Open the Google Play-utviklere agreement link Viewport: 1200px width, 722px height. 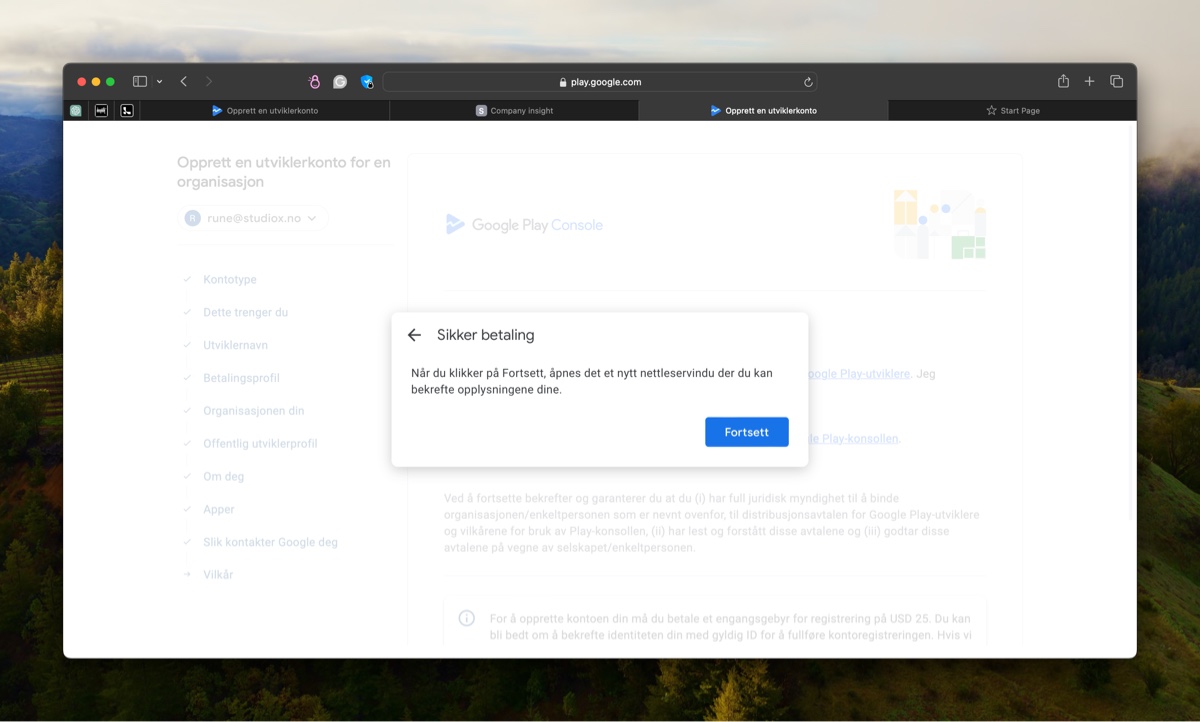coord(859,373)
